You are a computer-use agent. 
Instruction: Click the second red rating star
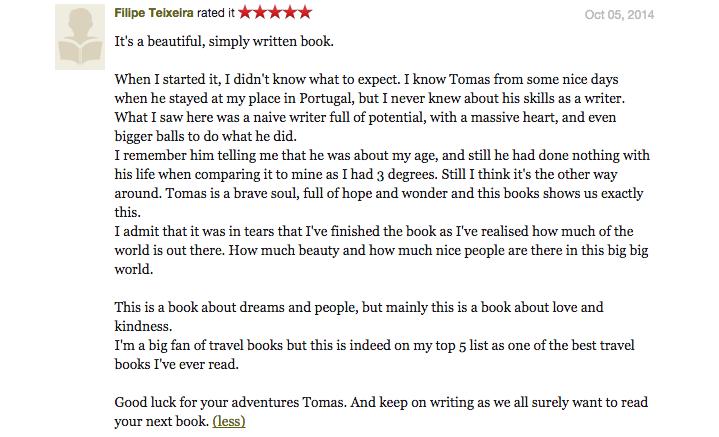(260, 12)
